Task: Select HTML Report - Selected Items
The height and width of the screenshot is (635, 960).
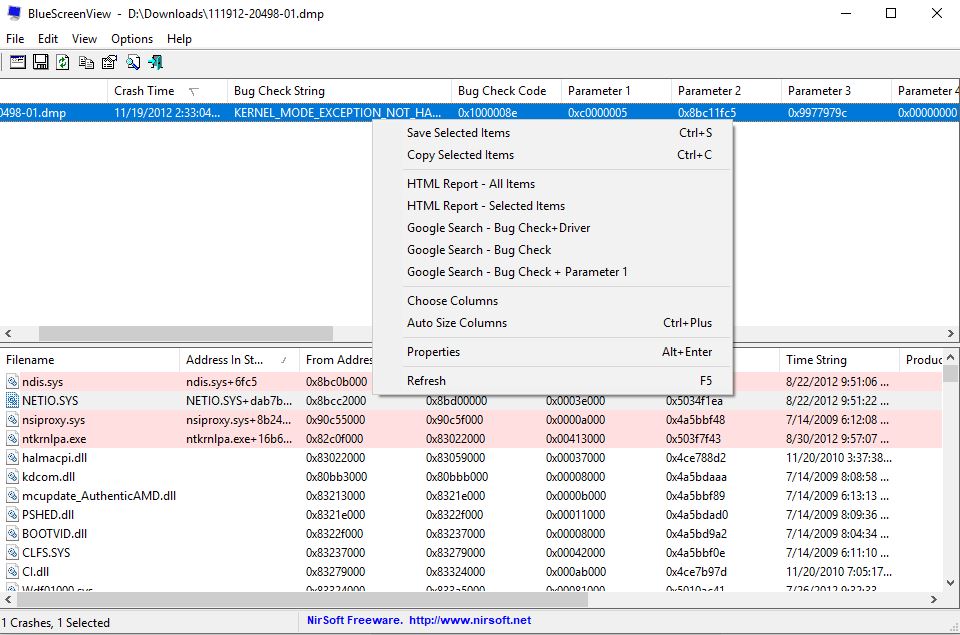Action: click(552, 206)
